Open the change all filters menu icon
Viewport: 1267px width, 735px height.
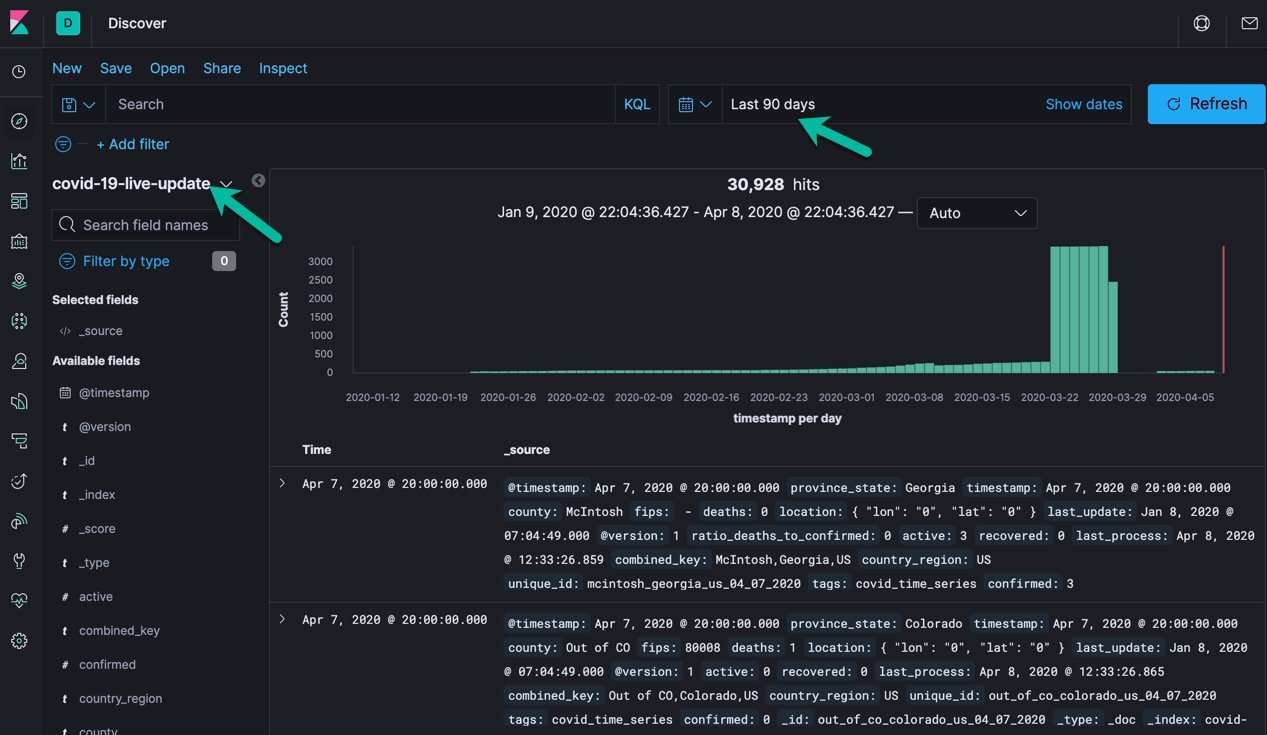pyautogui.click(x=63, y=144)
